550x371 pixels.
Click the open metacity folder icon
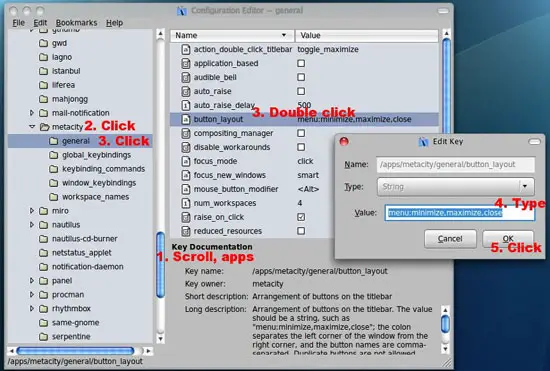coord(44,127)
